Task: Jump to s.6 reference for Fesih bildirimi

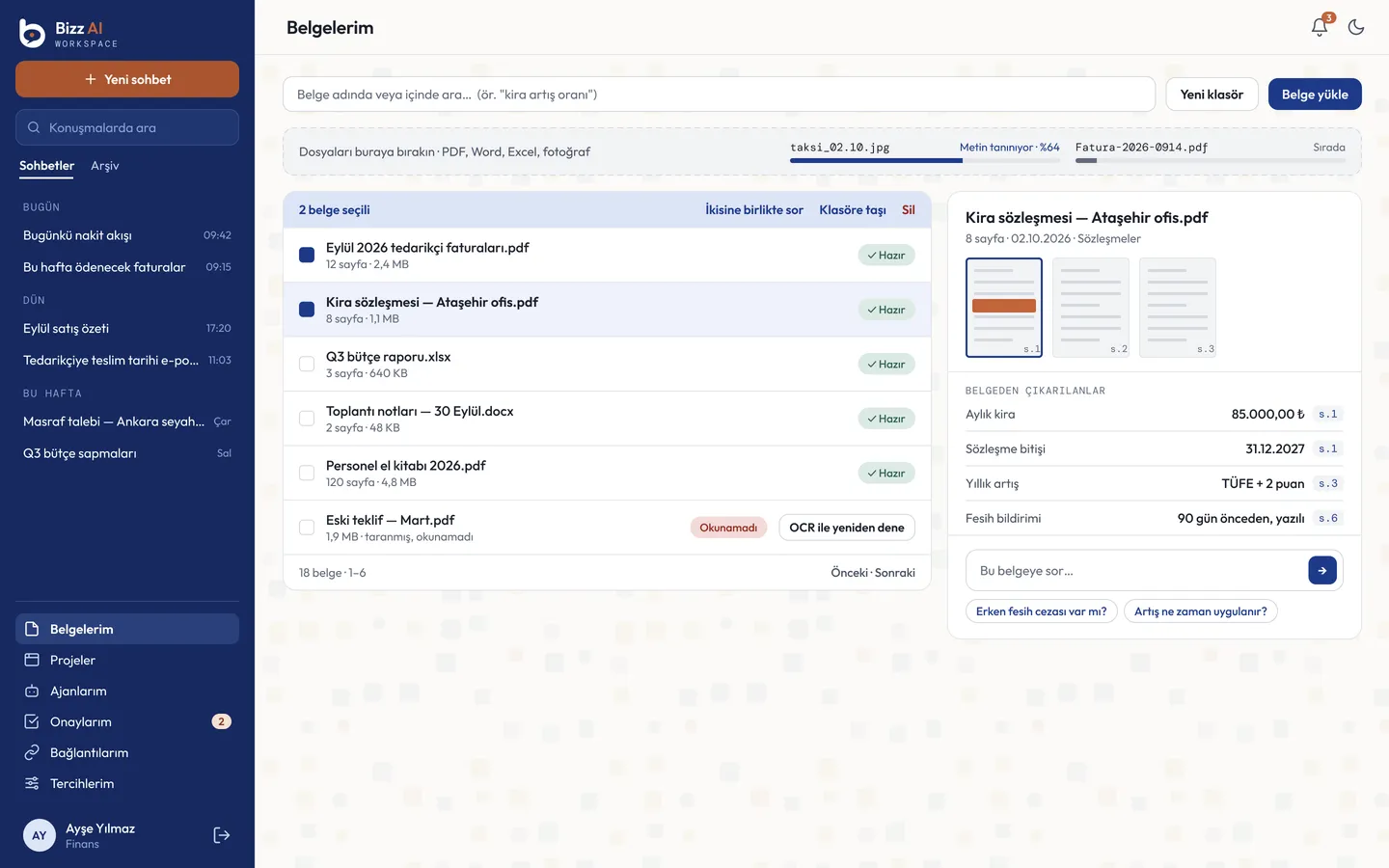Action: click(x=1328, y=518)
